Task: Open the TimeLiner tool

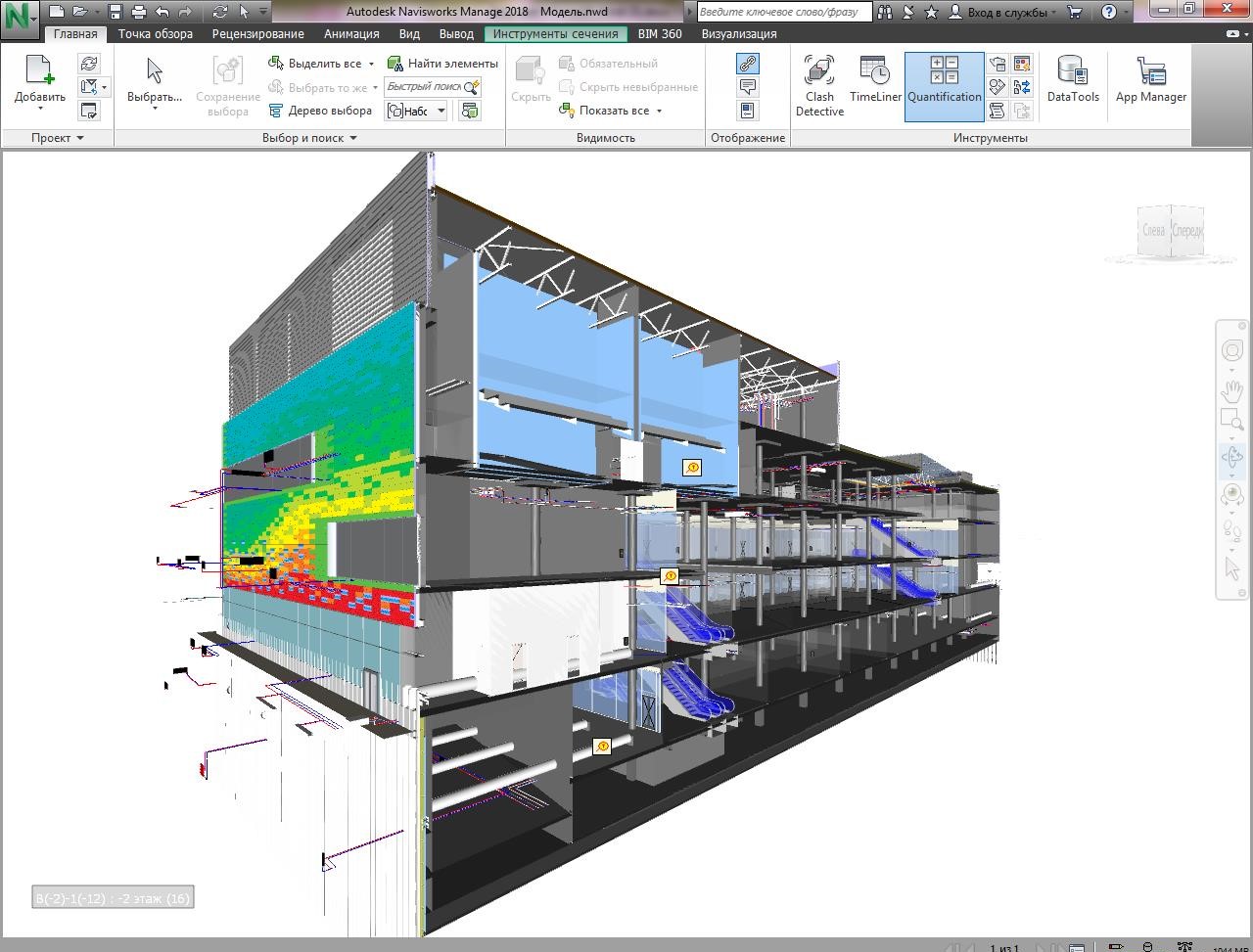Action: pos(875,80)
